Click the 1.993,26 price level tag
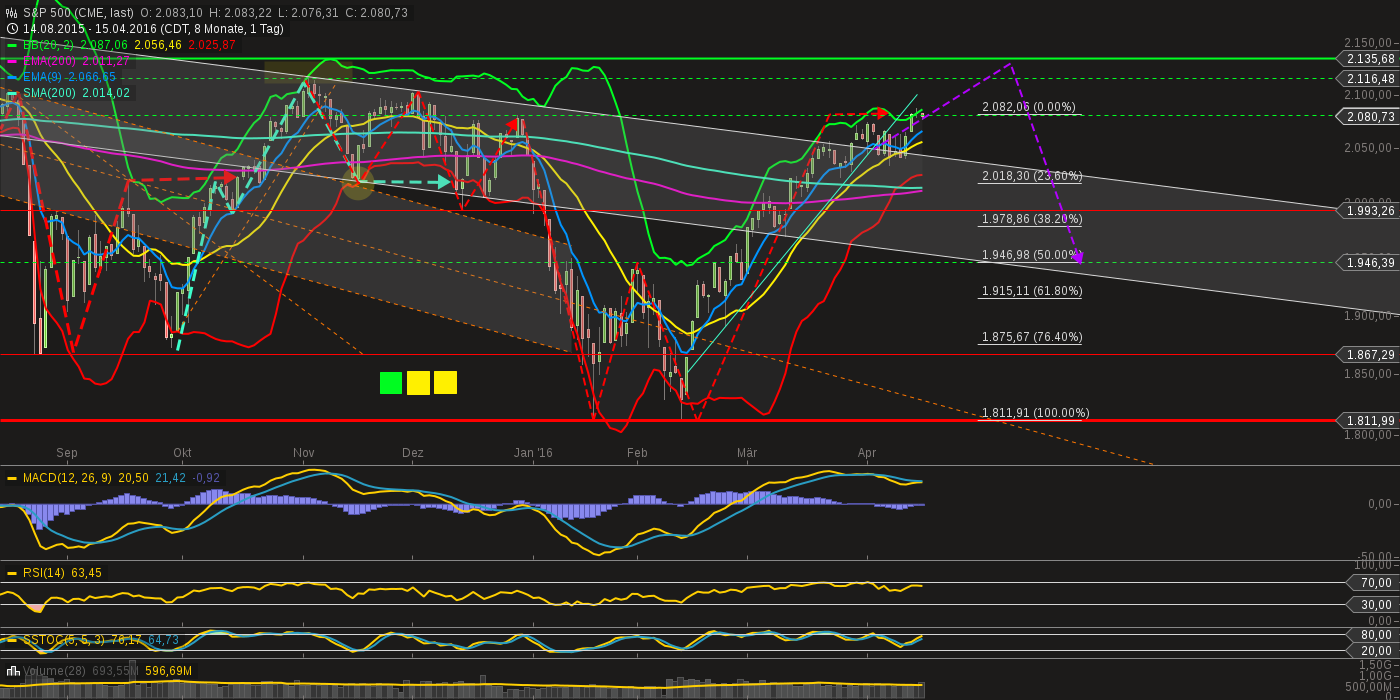Viewport: 1400px width, 700px height. pos(1370,211)
